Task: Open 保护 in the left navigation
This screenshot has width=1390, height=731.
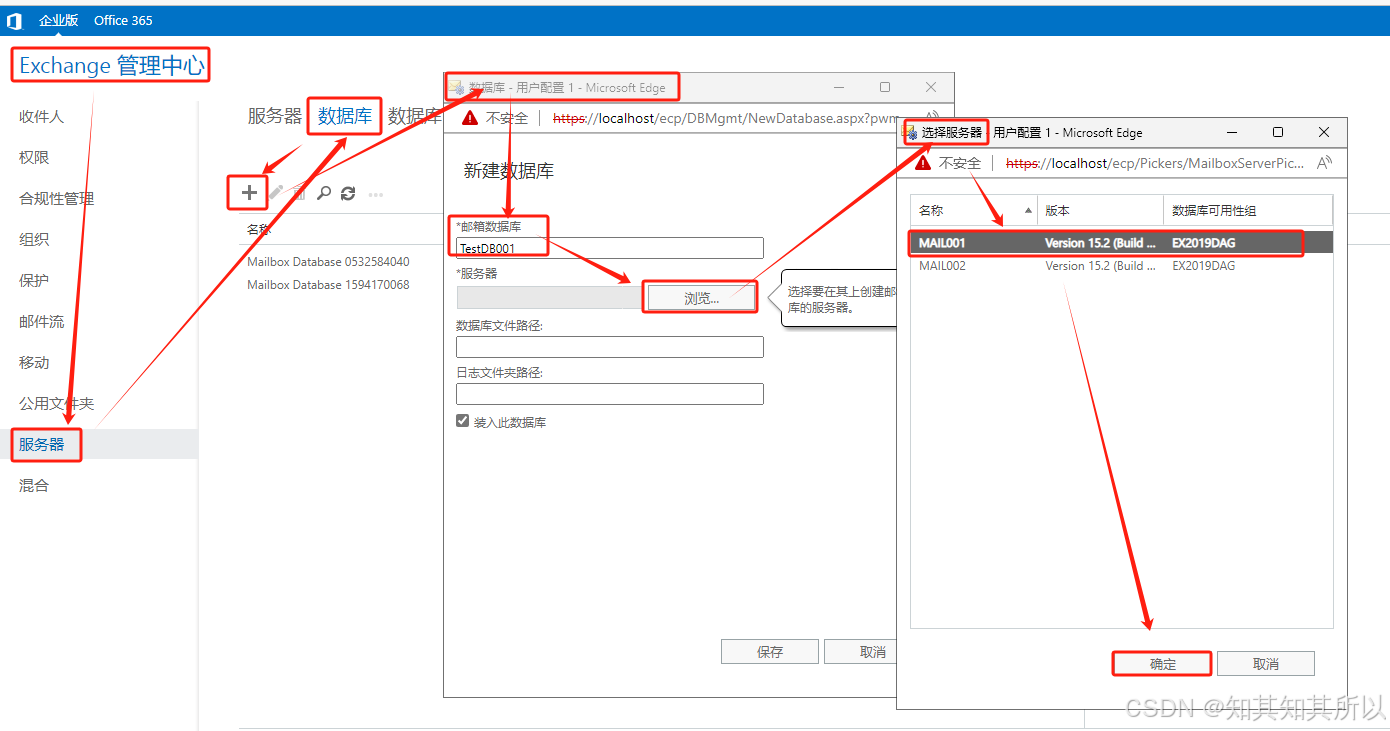Action: click(x=34, y=281)
